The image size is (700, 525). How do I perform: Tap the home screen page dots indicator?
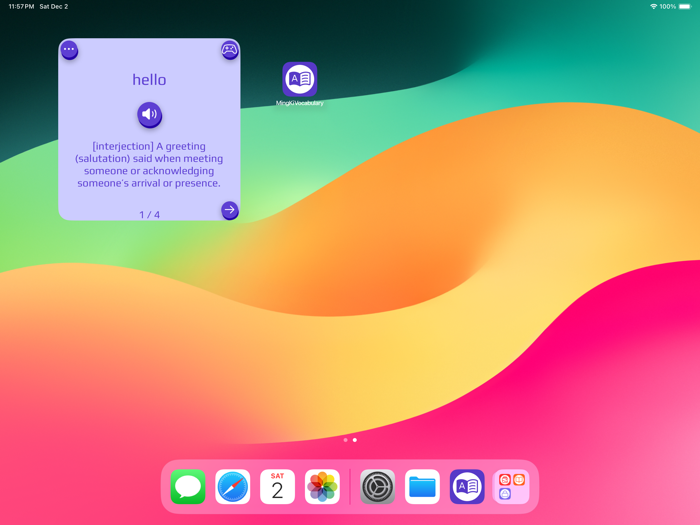350,440
